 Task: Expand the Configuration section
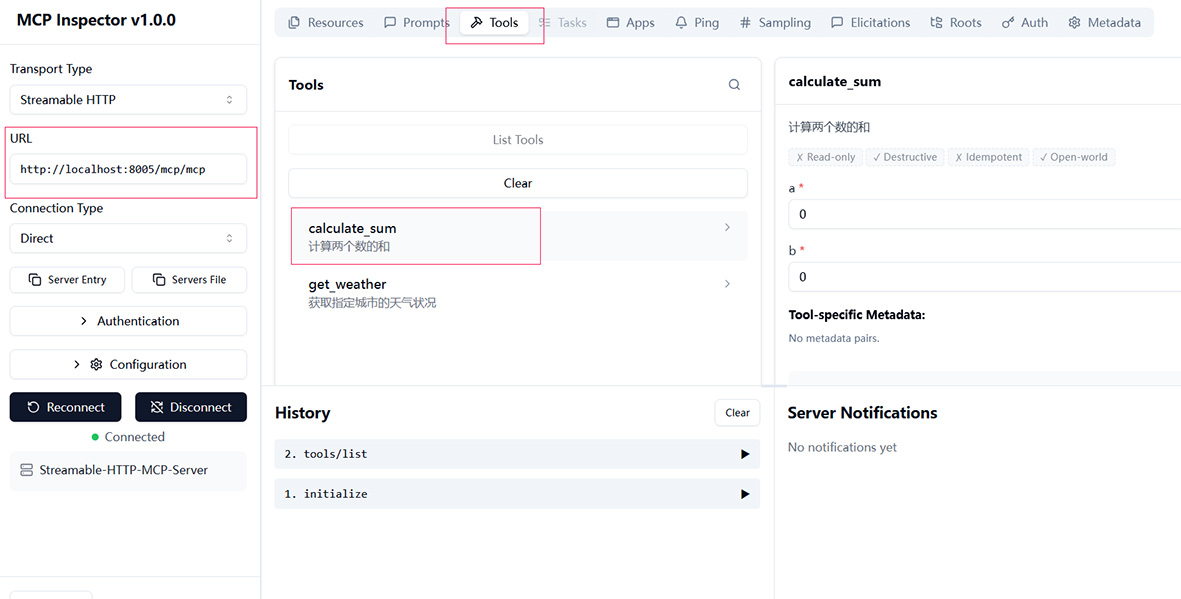[x=128, y=365]
